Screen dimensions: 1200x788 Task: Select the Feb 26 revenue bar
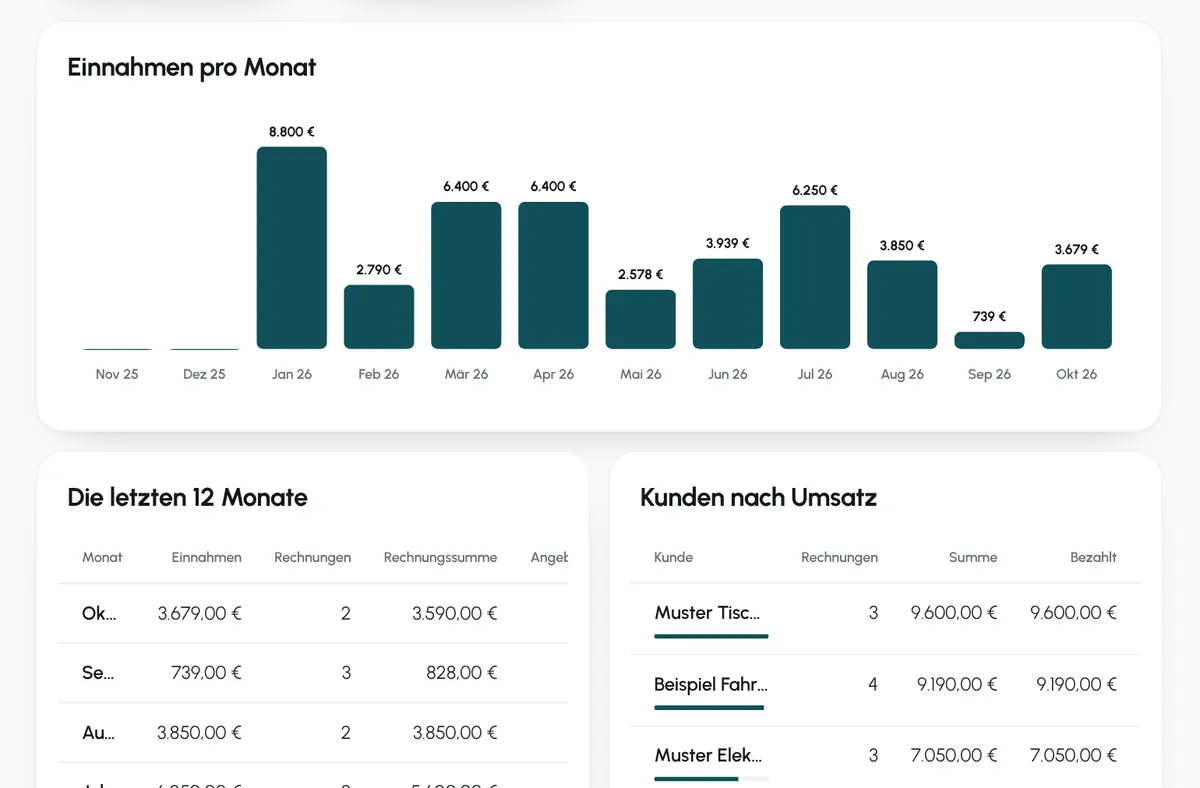(x=379, y=317)
